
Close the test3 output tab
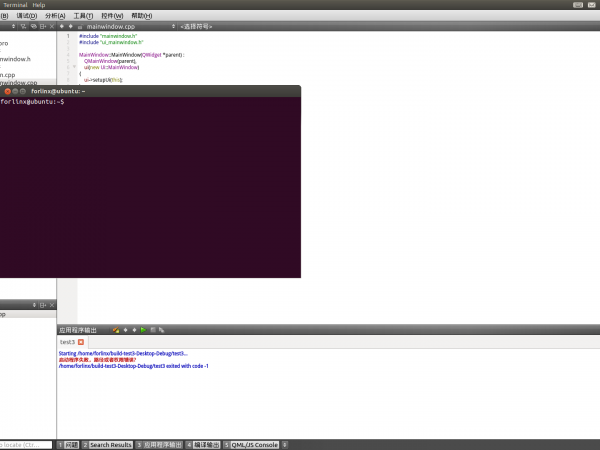click(82, 342)
